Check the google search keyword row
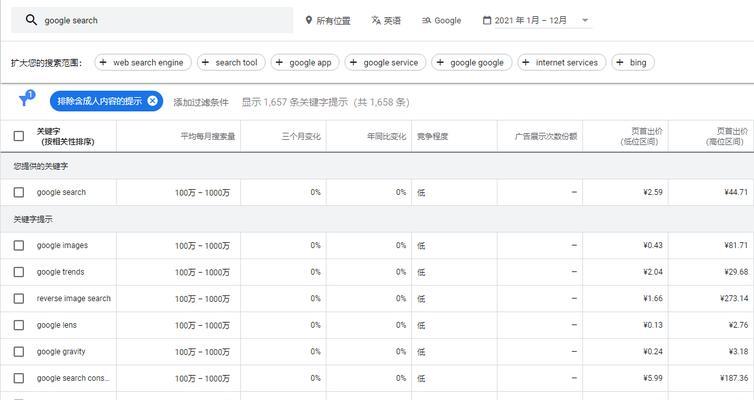The image size is (754, 400). click(x=19, y=192)
